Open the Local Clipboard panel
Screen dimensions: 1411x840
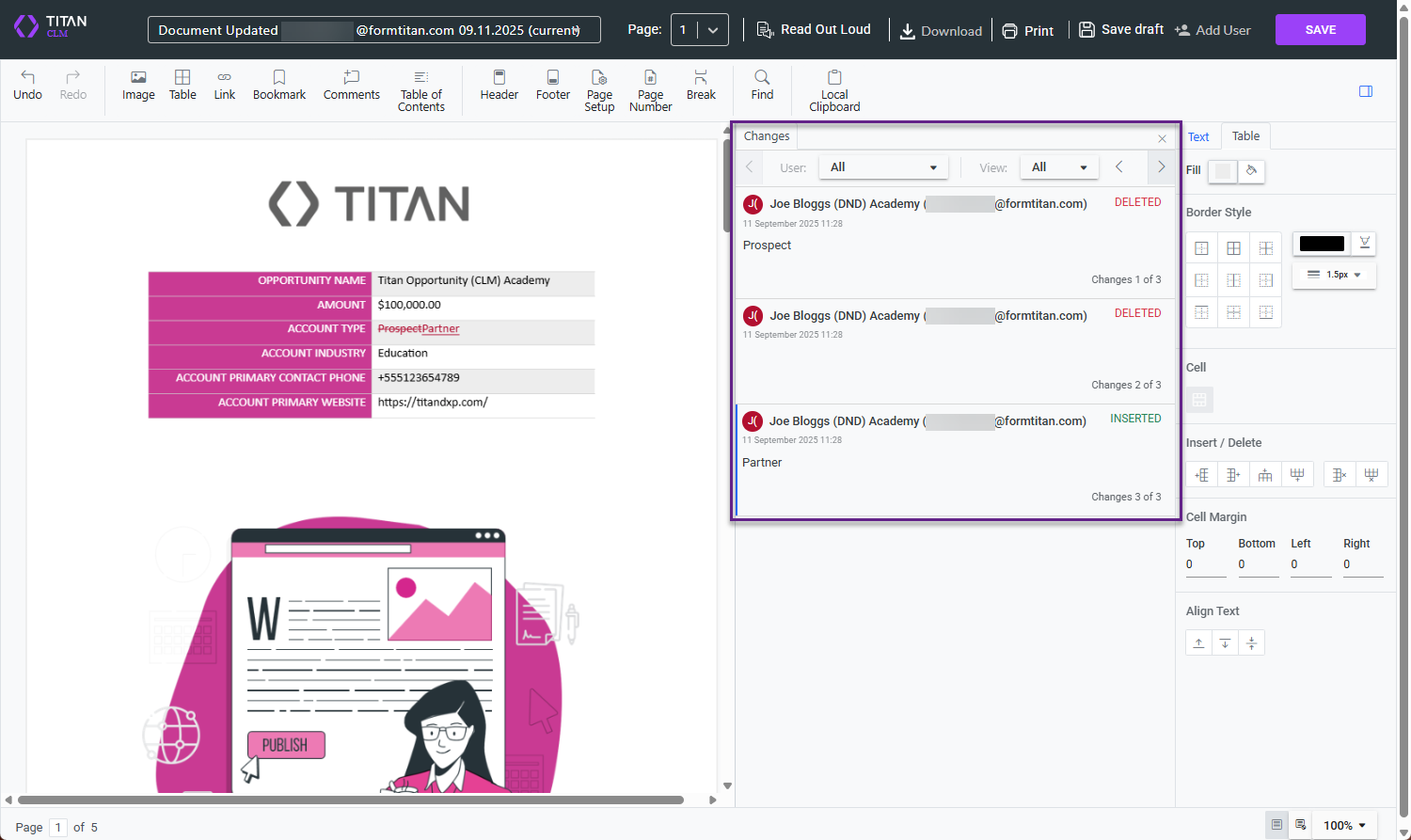(833, 89)
